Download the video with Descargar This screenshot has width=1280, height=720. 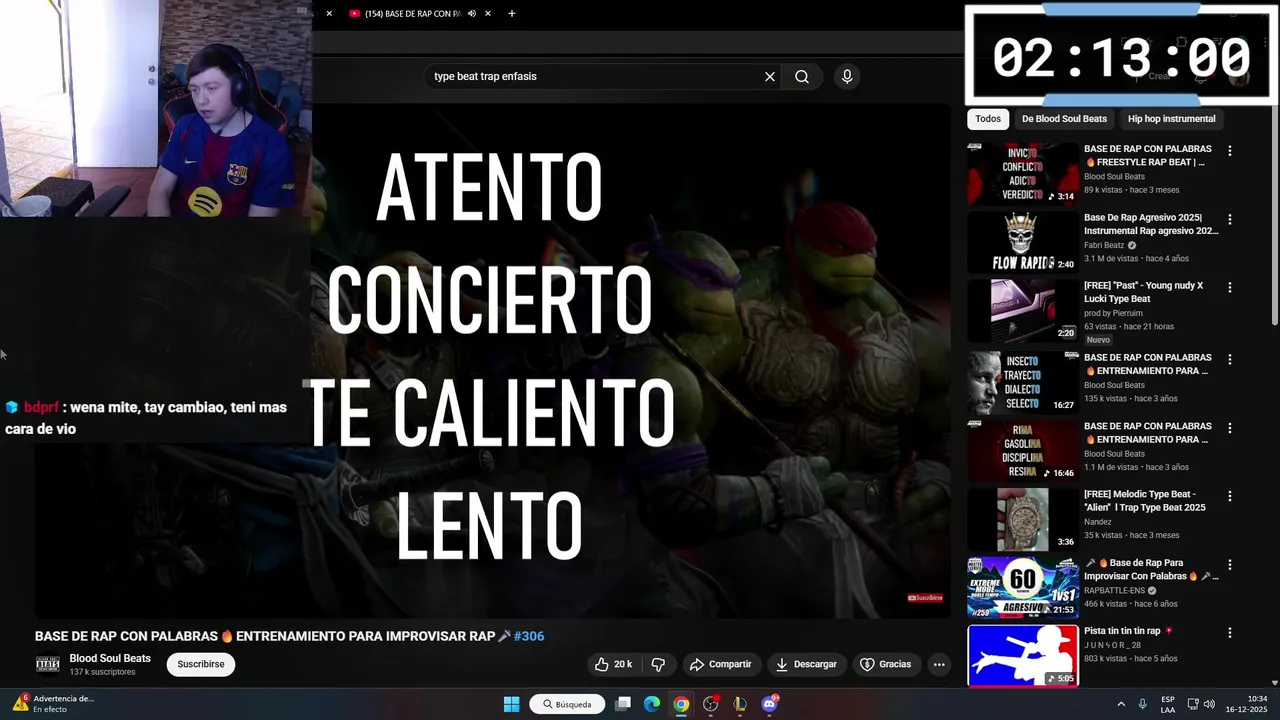tap(806, 664)
